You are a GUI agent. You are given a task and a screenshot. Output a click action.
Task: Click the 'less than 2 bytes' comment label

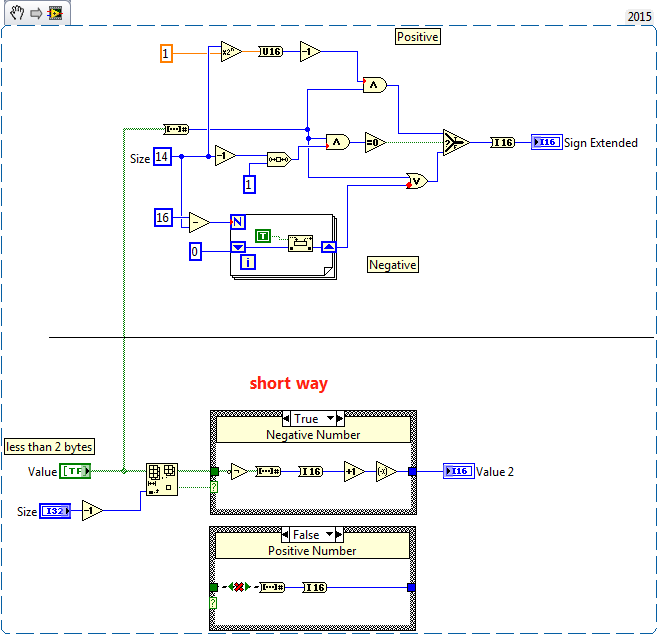49,447
